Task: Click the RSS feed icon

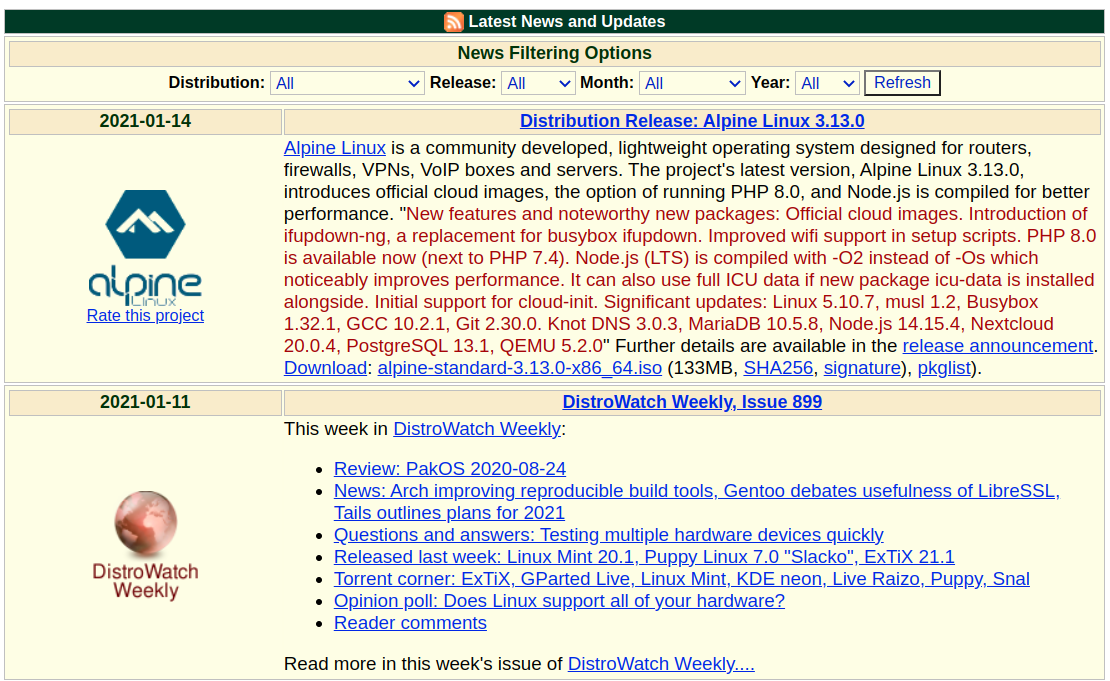Action: click(454, 22)
